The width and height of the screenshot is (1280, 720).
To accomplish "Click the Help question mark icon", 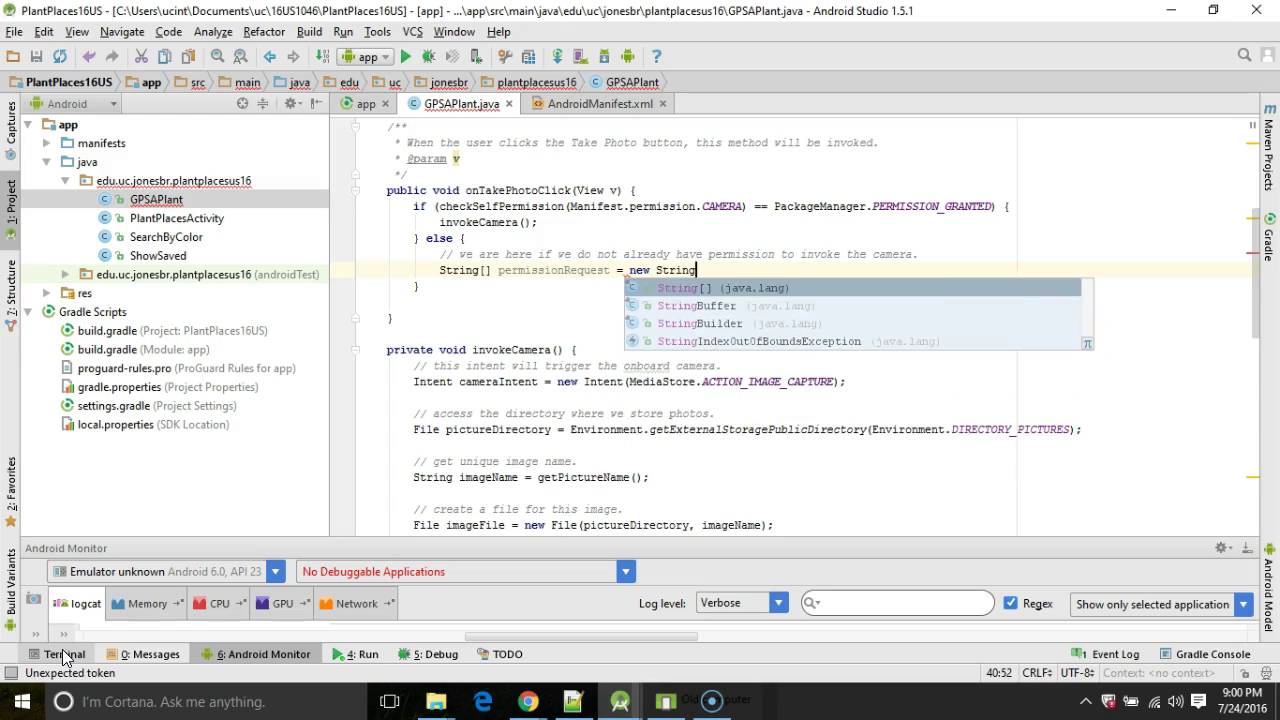I will click(656, 57).
